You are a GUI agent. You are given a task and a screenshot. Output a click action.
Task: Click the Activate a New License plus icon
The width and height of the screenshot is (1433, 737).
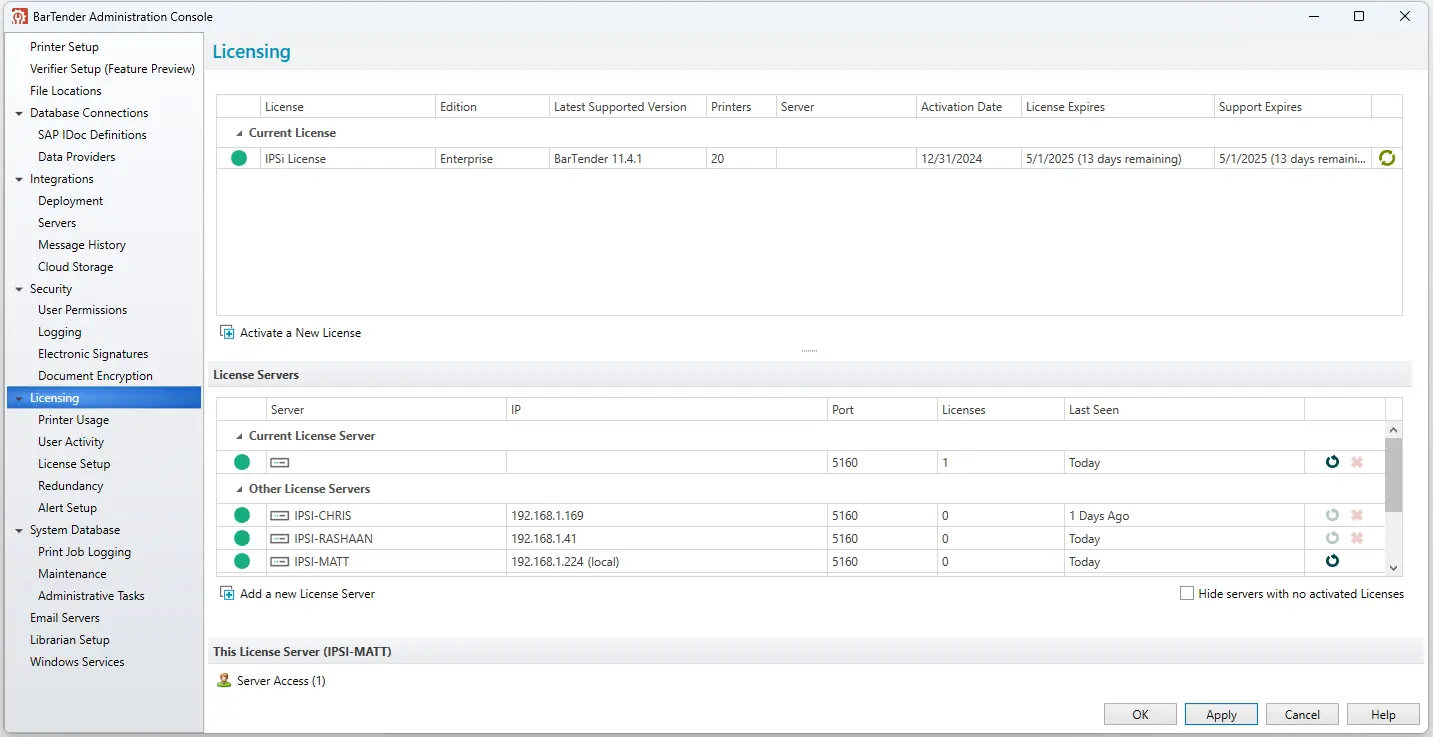point(227,332)
